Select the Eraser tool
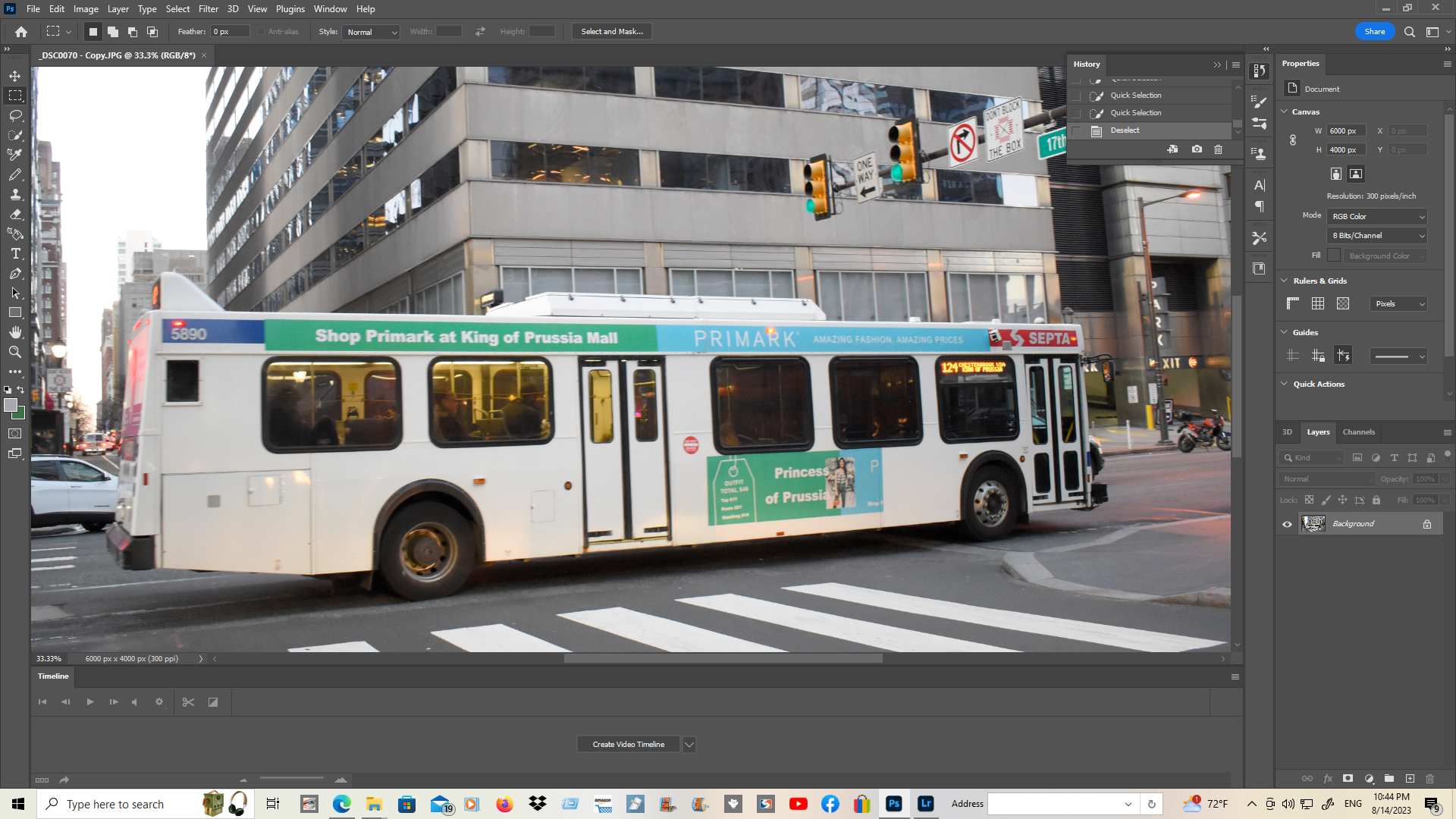The height and width of the screenshot is (819, 1456). click(15, 214)
